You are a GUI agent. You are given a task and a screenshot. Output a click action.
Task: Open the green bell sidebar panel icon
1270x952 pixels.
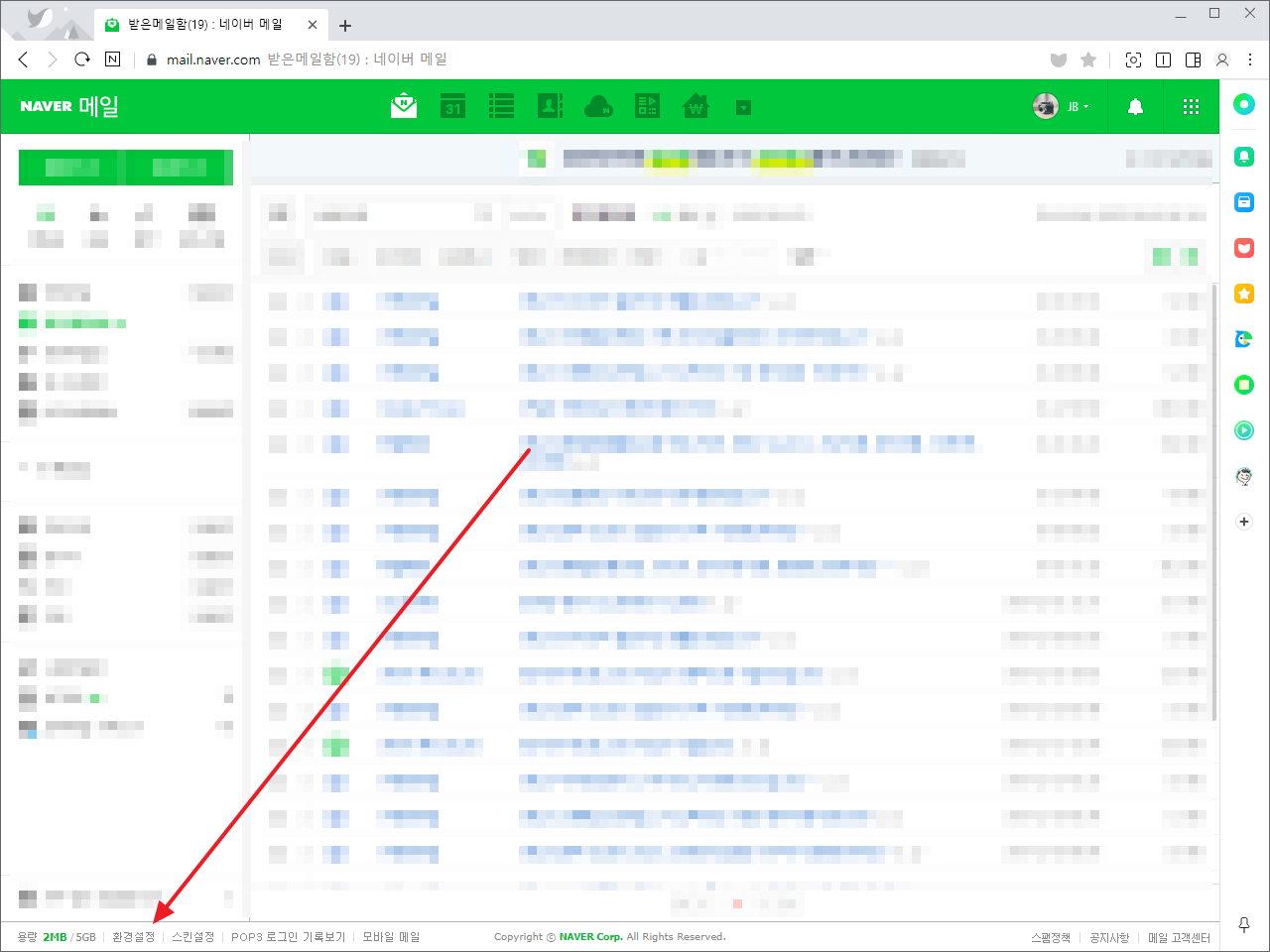(1244, 157)
